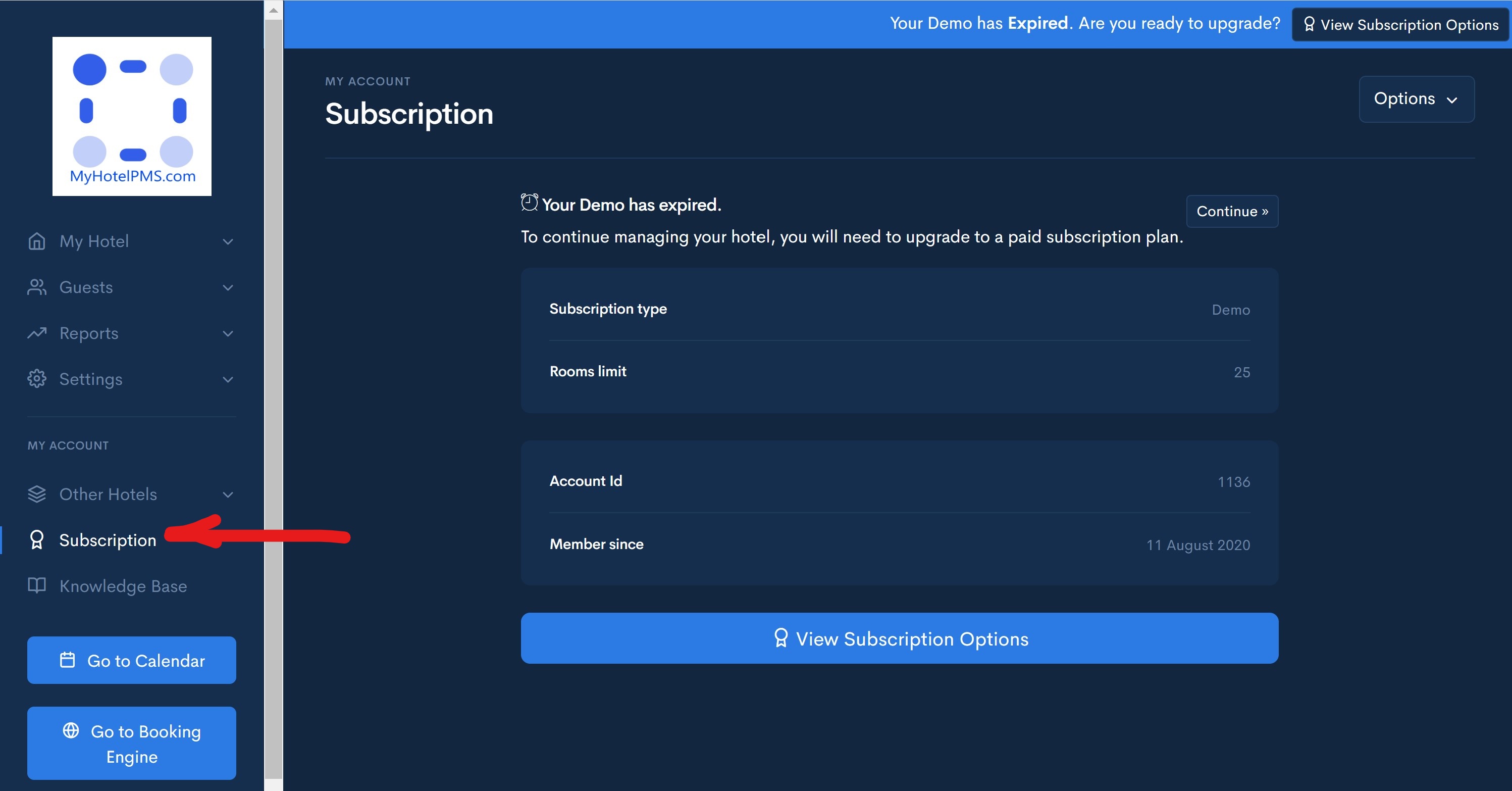Click the Your Demo has expired heading
Viewport: 1512px width, 791px height.
tap(632, 205)
